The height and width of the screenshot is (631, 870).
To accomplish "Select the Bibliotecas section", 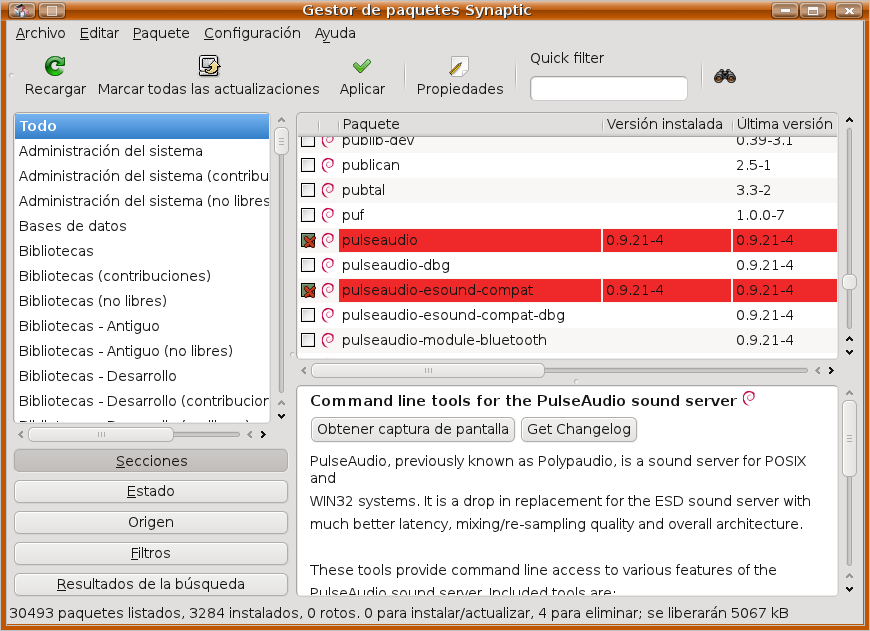I will (x=142, y=251).
